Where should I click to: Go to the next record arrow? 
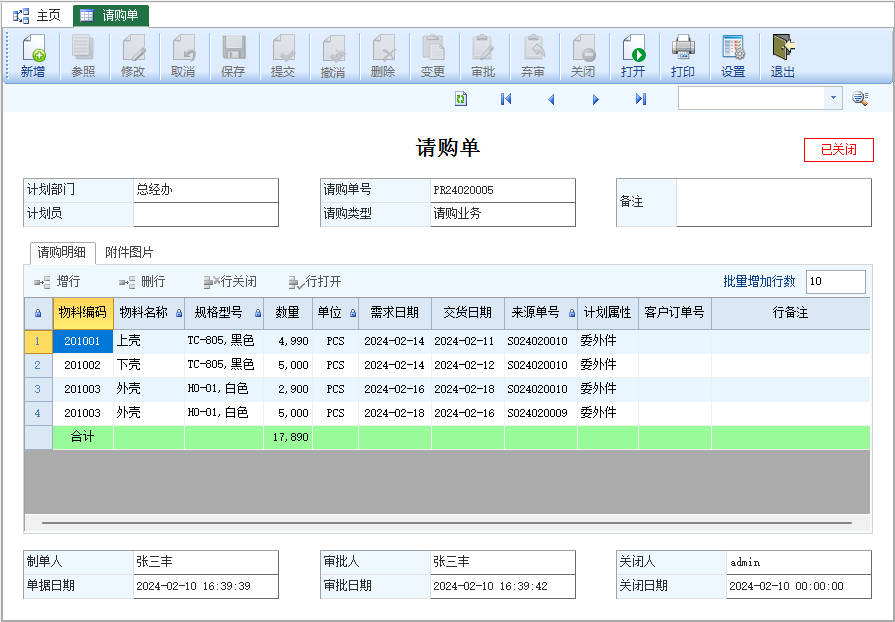tap(596, 98)
